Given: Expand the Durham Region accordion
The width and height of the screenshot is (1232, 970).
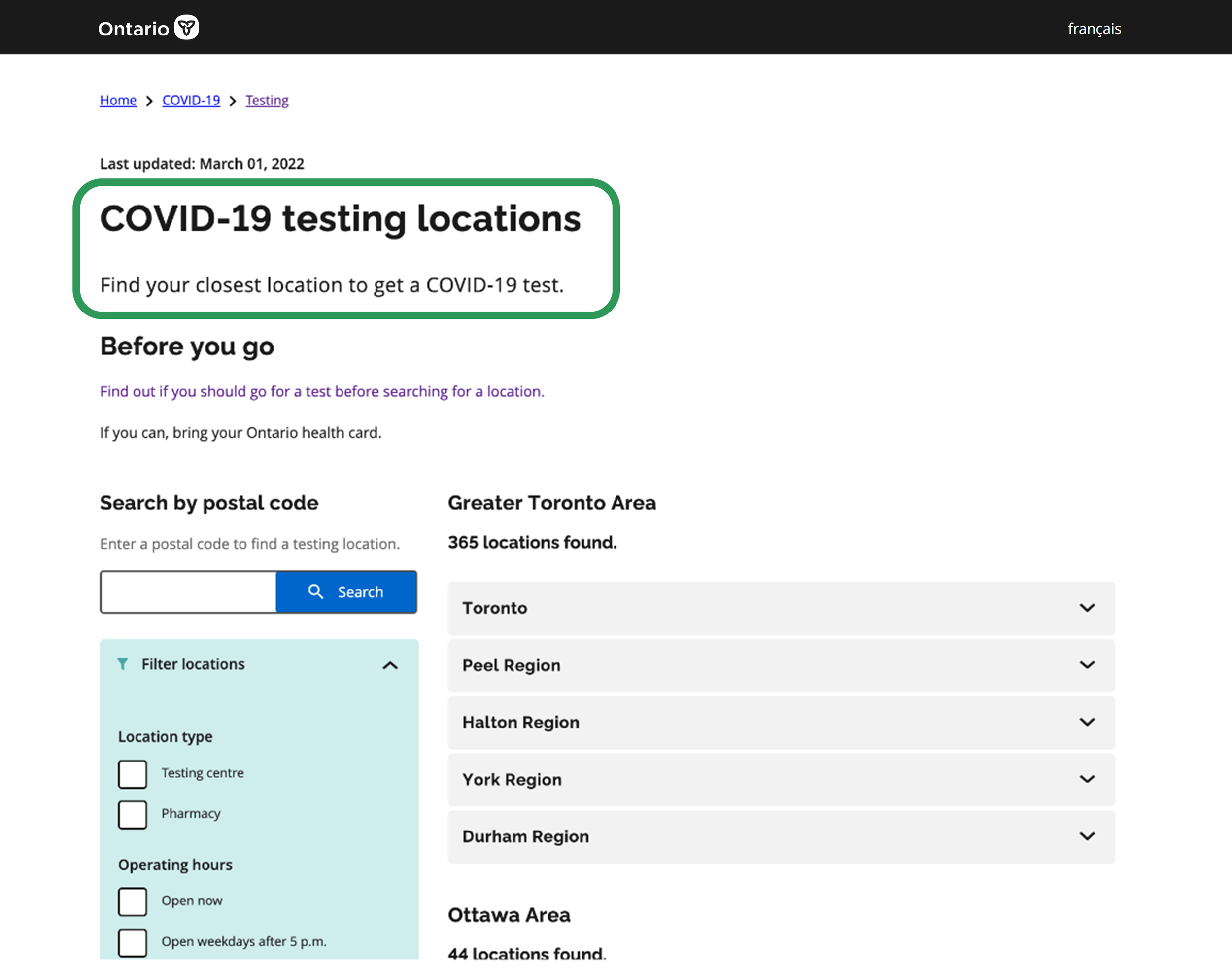Looking at the screenshot, I should (x=781, y=836).
